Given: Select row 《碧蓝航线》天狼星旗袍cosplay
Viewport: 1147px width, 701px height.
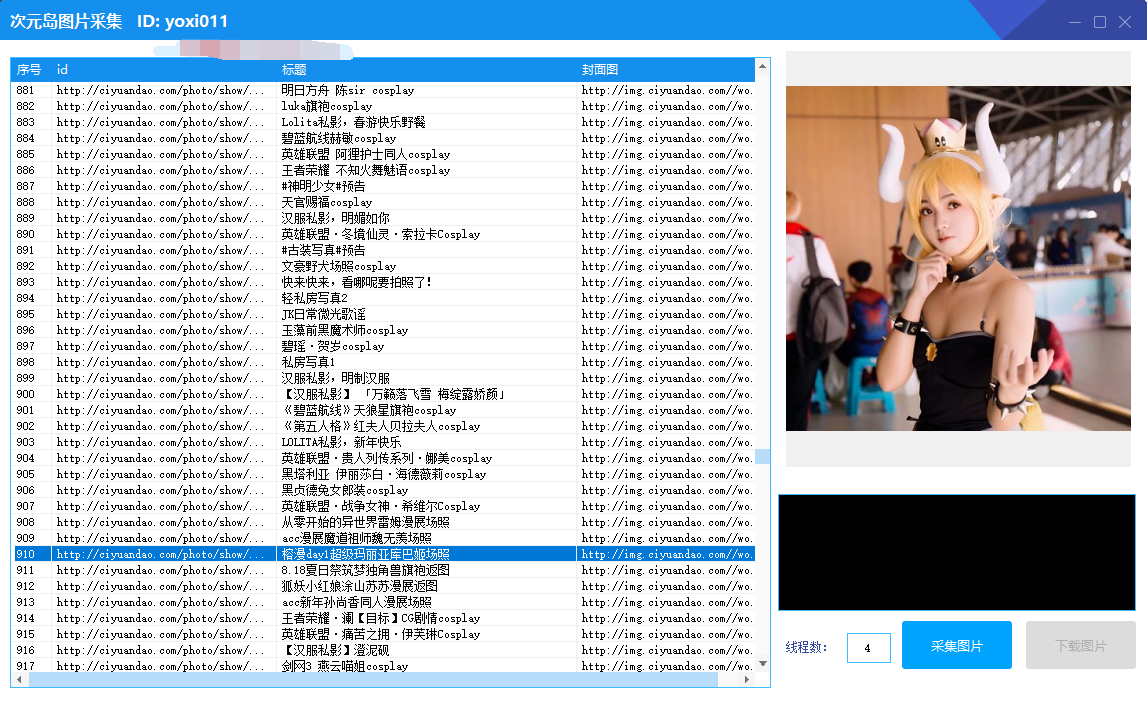Looking at the screenshot, I should tap(383, 411).
